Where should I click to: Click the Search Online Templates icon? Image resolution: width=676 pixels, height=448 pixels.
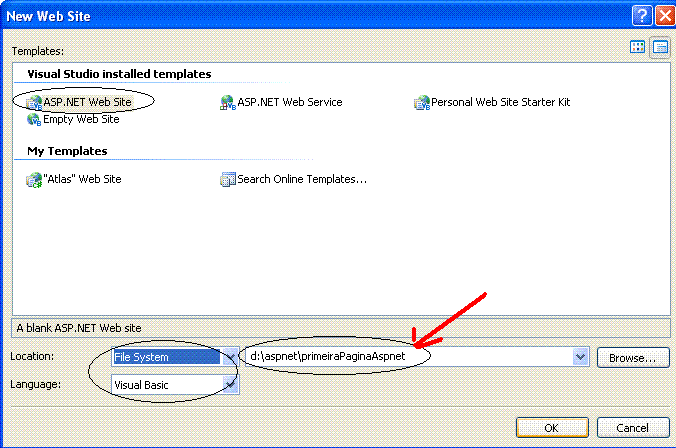[x=228, y=179]
